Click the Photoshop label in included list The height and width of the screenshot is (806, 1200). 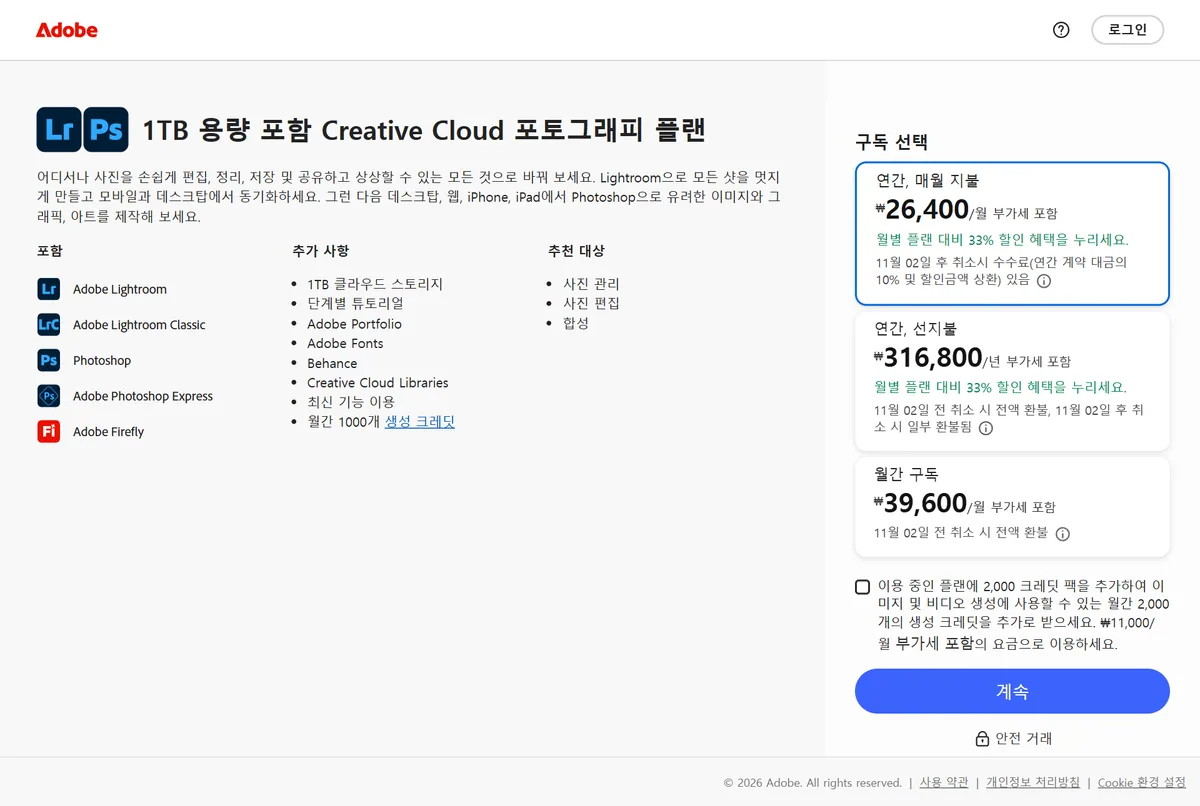102,361
